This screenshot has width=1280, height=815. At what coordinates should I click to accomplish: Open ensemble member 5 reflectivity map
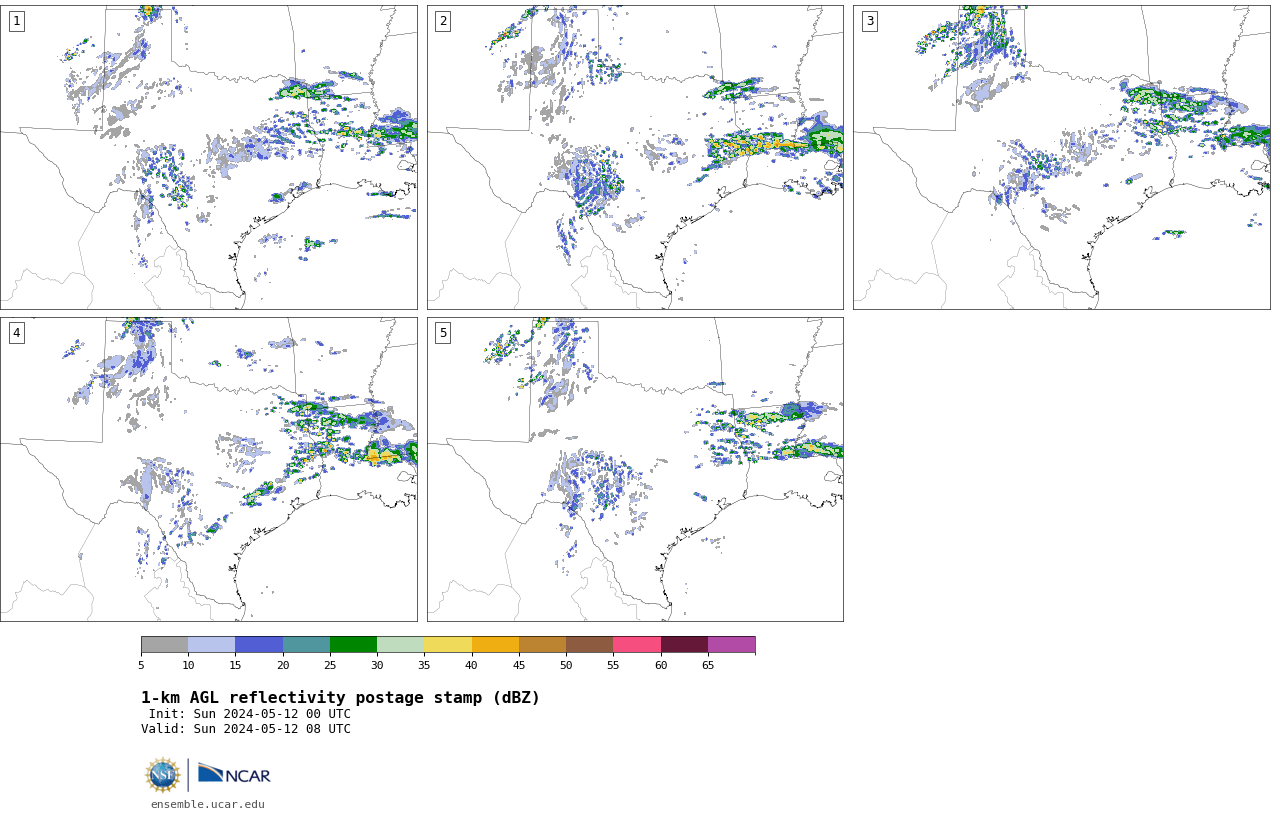[x=635, y=469]
